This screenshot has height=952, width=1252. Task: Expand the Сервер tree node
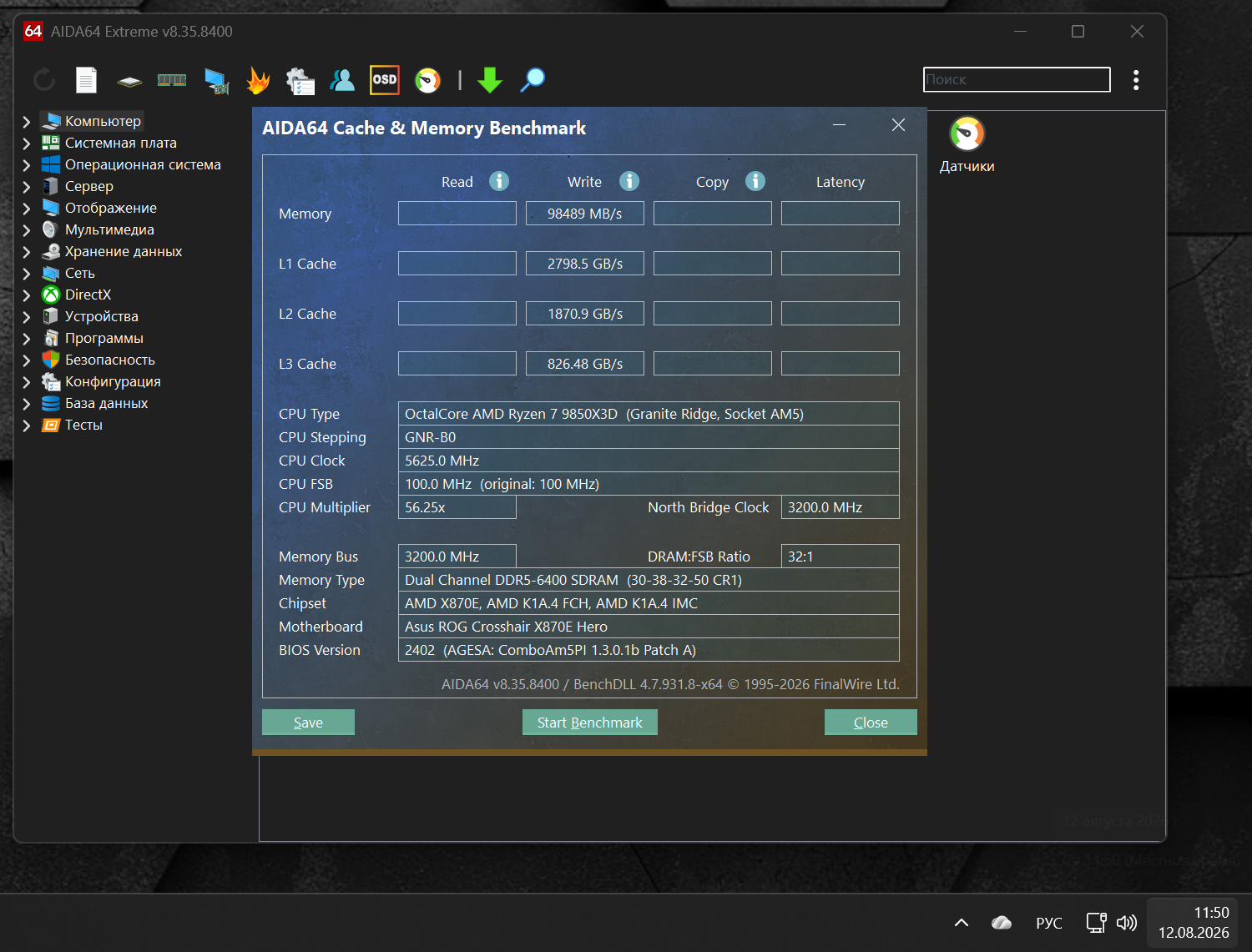(27, 186)
